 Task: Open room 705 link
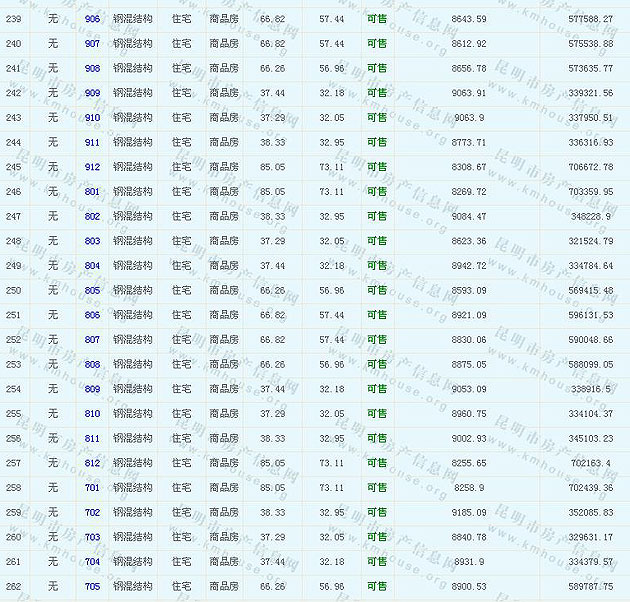point(92,586)
